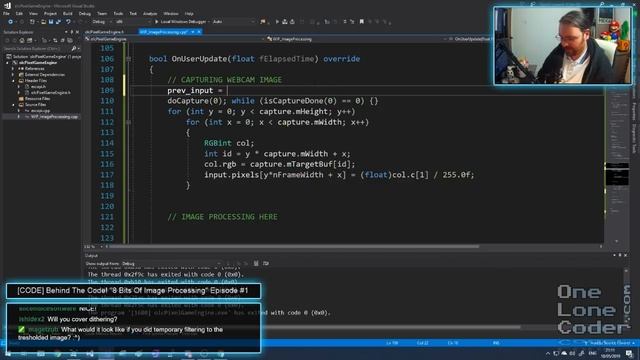This screenshot has height=360, width=640.
Task: Open the Windows notification center icon
Action: pyautogui.click(x=629, y=353)
